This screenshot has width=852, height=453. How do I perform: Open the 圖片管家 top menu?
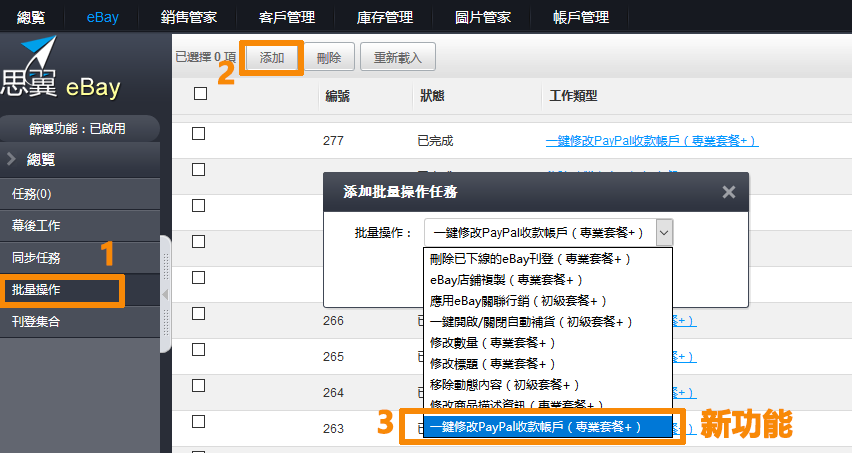coord(483,17)
